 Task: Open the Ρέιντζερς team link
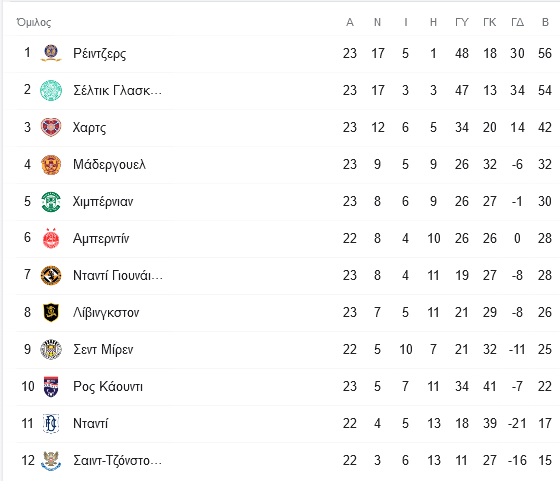100,53
